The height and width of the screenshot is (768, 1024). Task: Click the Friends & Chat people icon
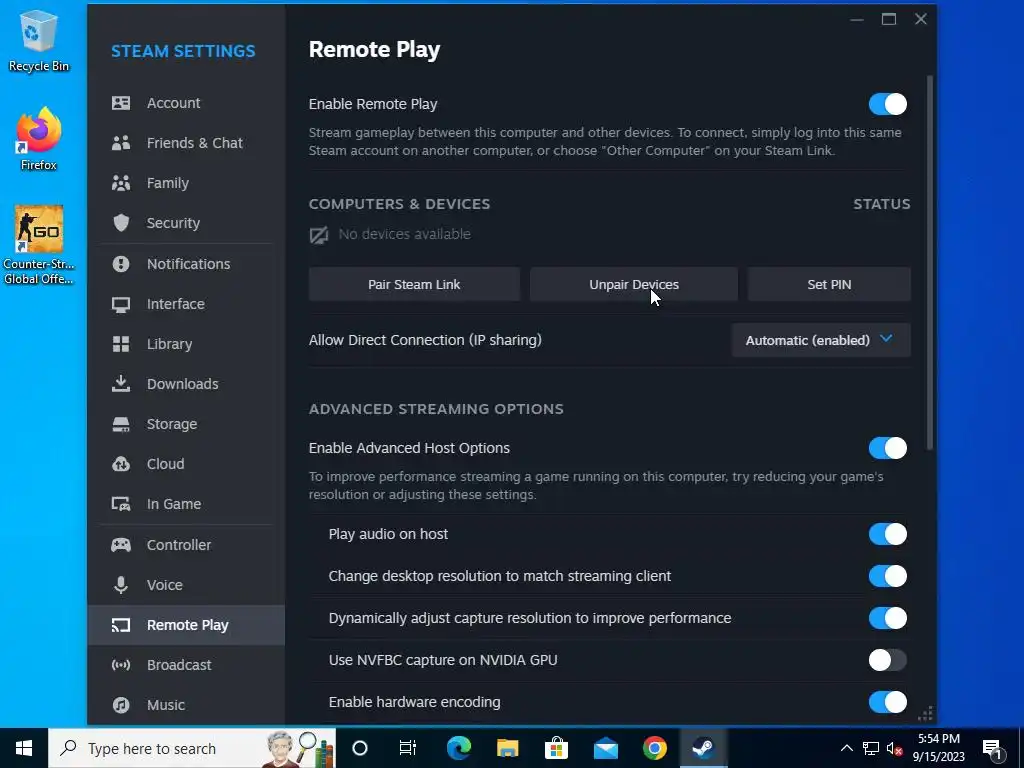point(121,143)
